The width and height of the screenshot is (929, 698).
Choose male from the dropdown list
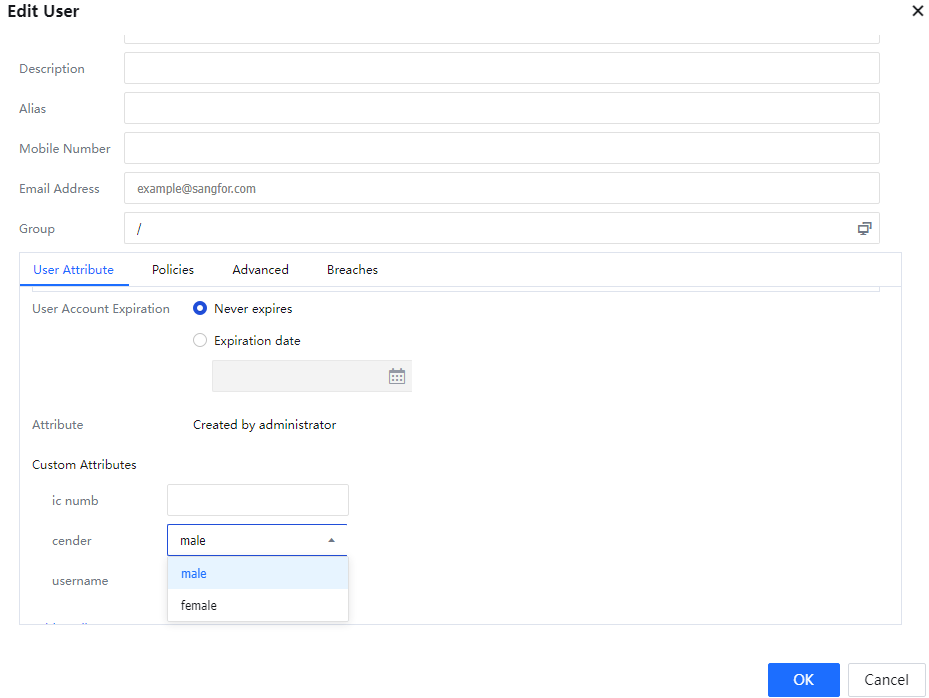click(x=257, y=574)
